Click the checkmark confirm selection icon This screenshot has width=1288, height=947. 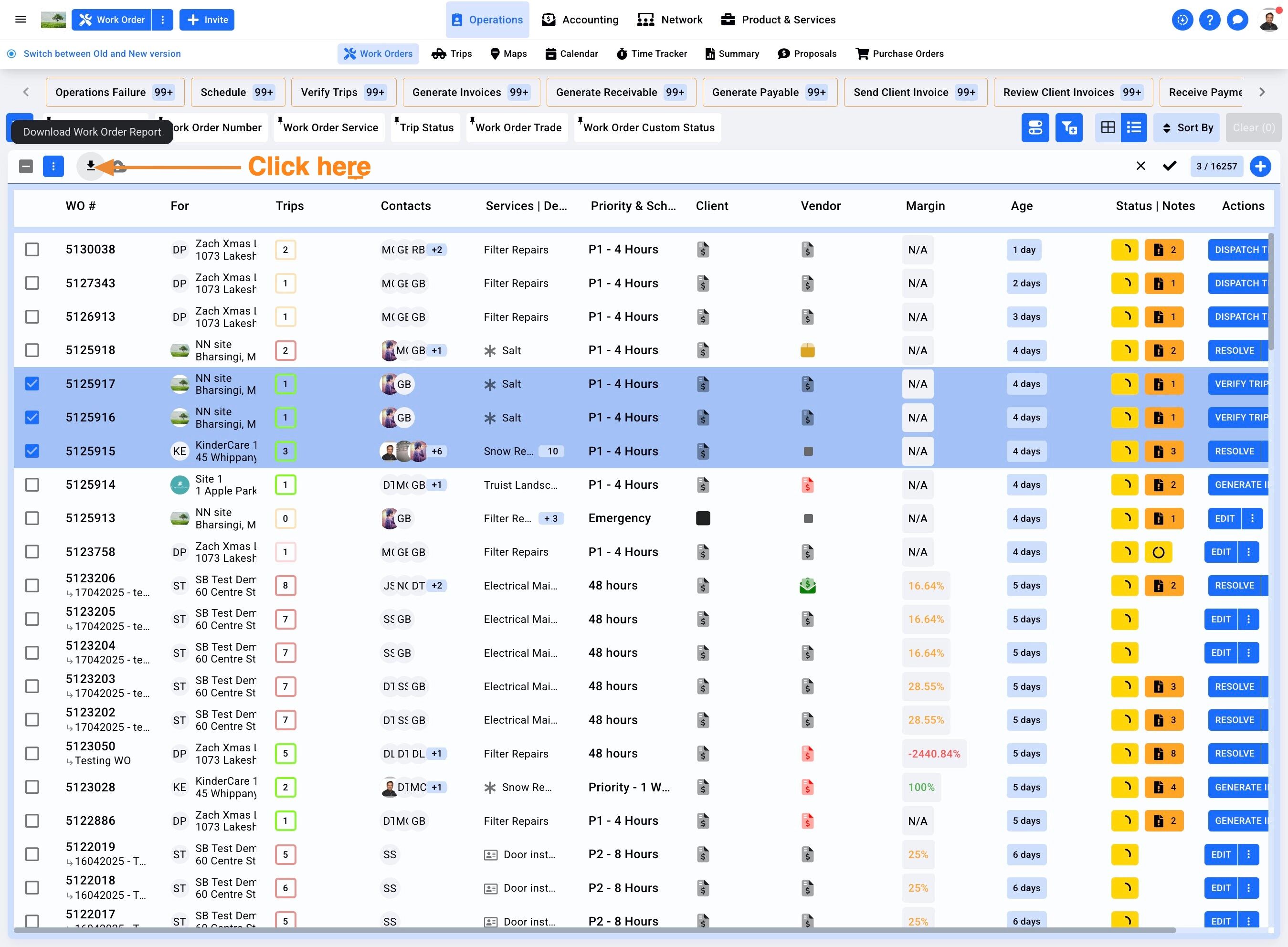coord(1169,166)
